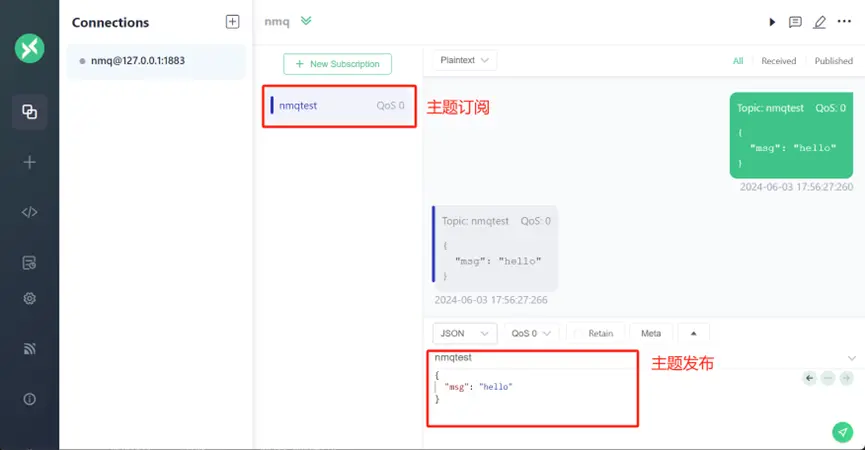Open the QoS 0 dropdown
Viewport: 865px width, 450px height.
click(530, 333)
